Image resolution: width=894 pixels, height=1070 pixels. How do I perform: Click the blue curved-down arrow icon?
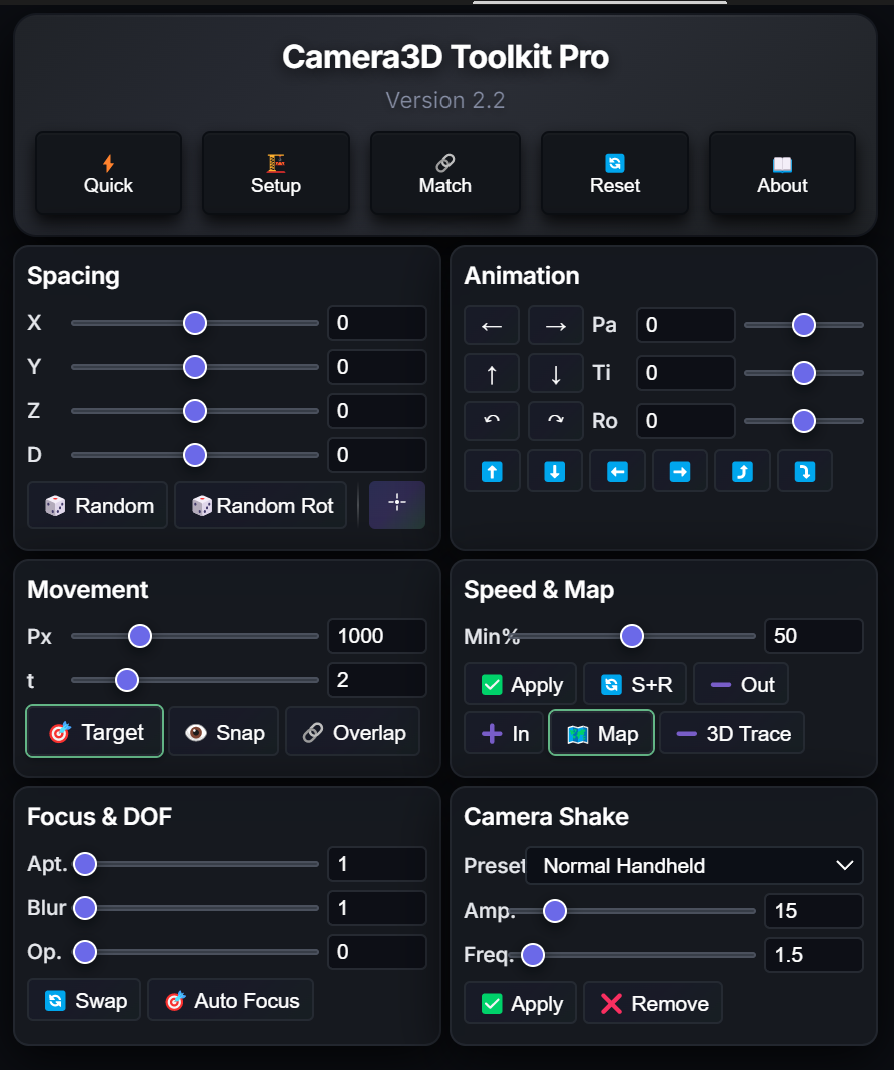point(804,471)
